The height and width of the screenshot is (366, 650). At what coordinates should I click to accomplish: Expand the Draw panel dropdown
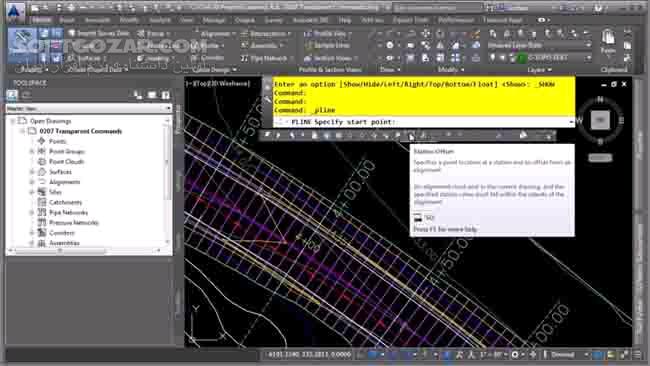(390, 70)
